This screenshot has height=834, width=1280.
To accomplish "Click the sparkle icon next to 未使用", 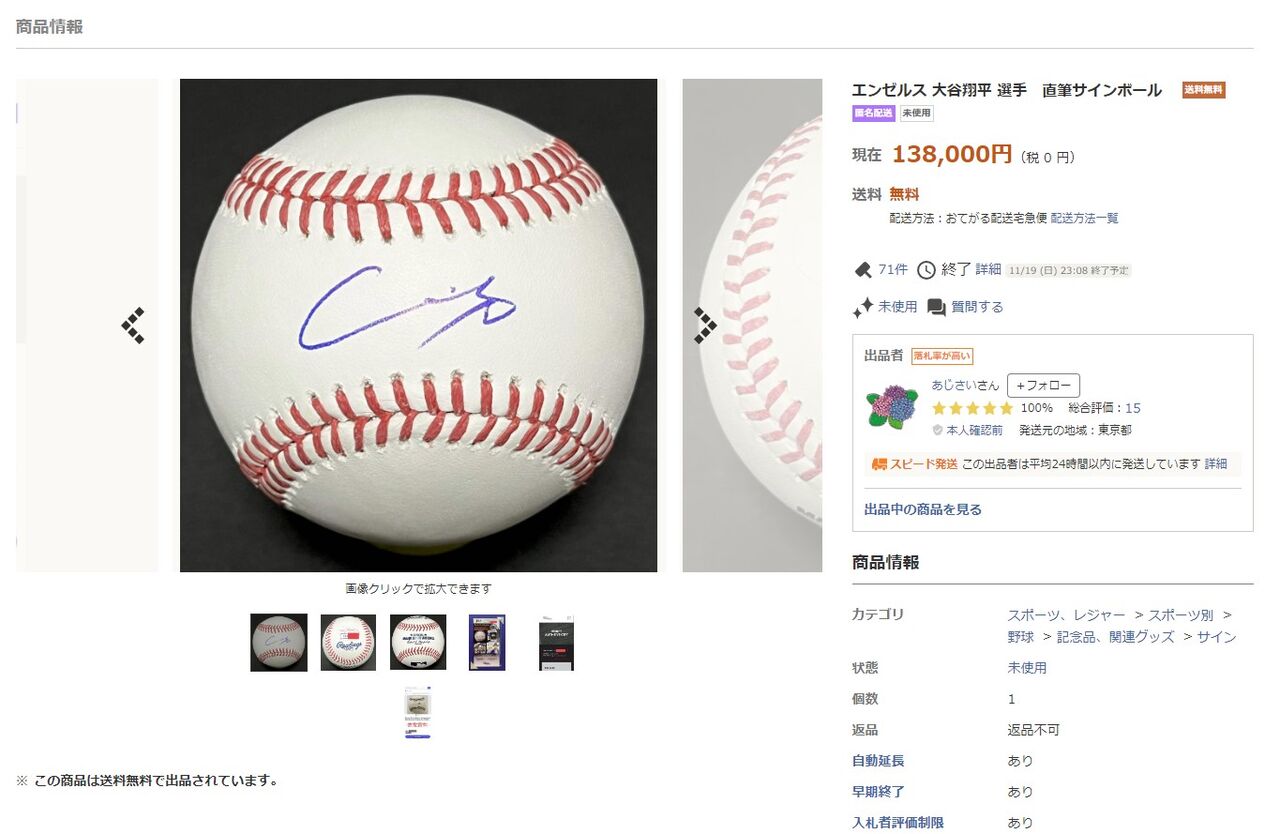I will 863,307.
